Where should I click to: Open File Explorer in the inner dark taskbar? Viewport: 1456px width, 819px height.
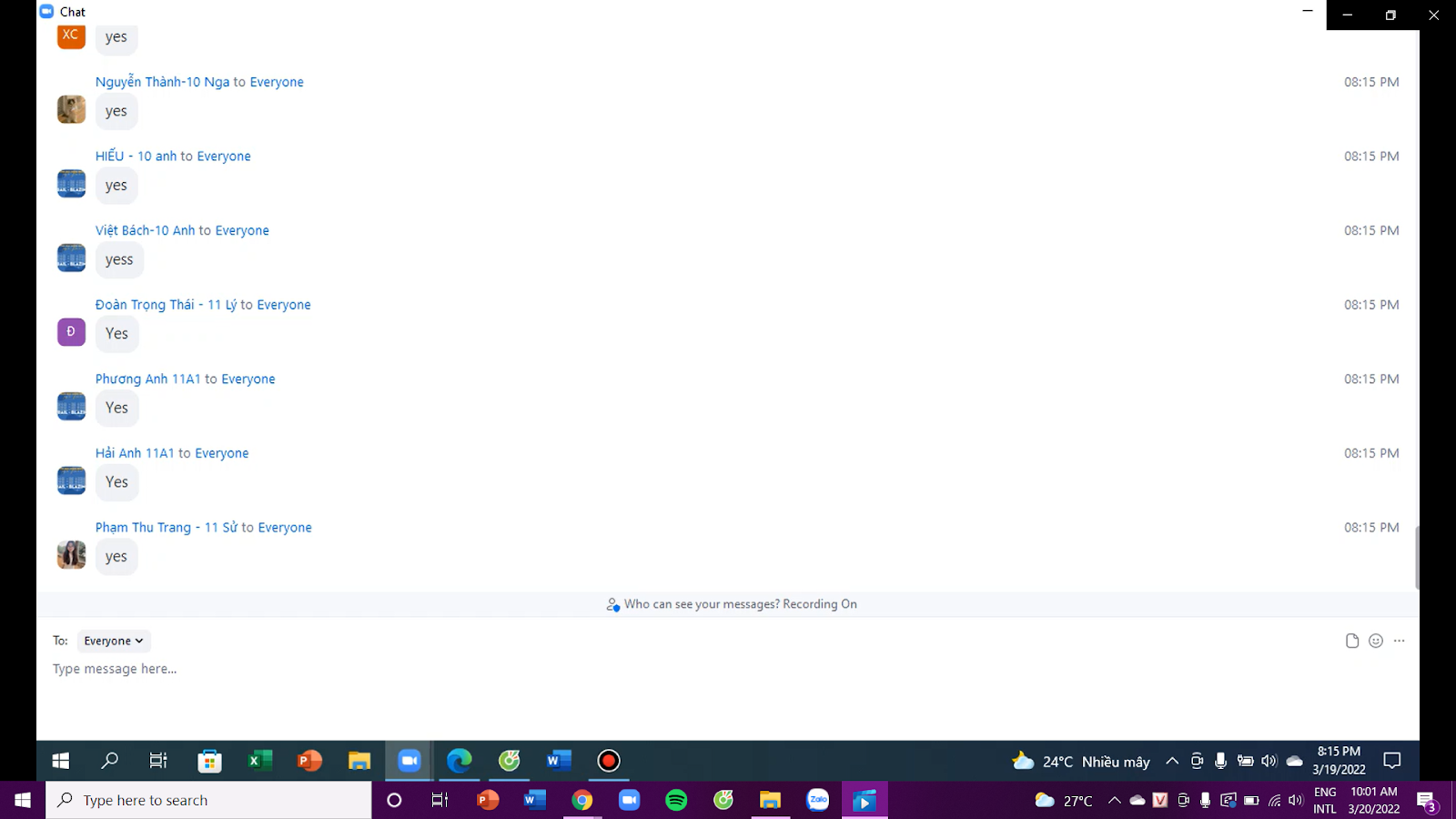tap(359, 761)
